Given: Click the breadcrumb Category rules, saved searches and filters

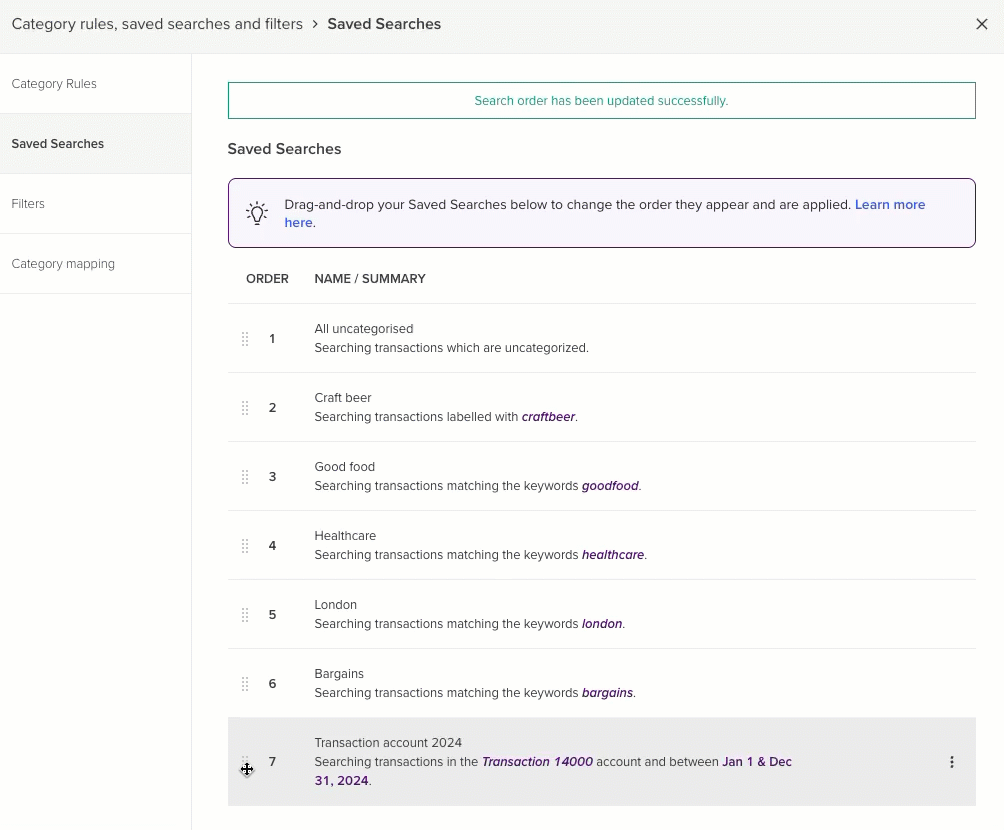Looking at the screenshot, I should [157, 24].
